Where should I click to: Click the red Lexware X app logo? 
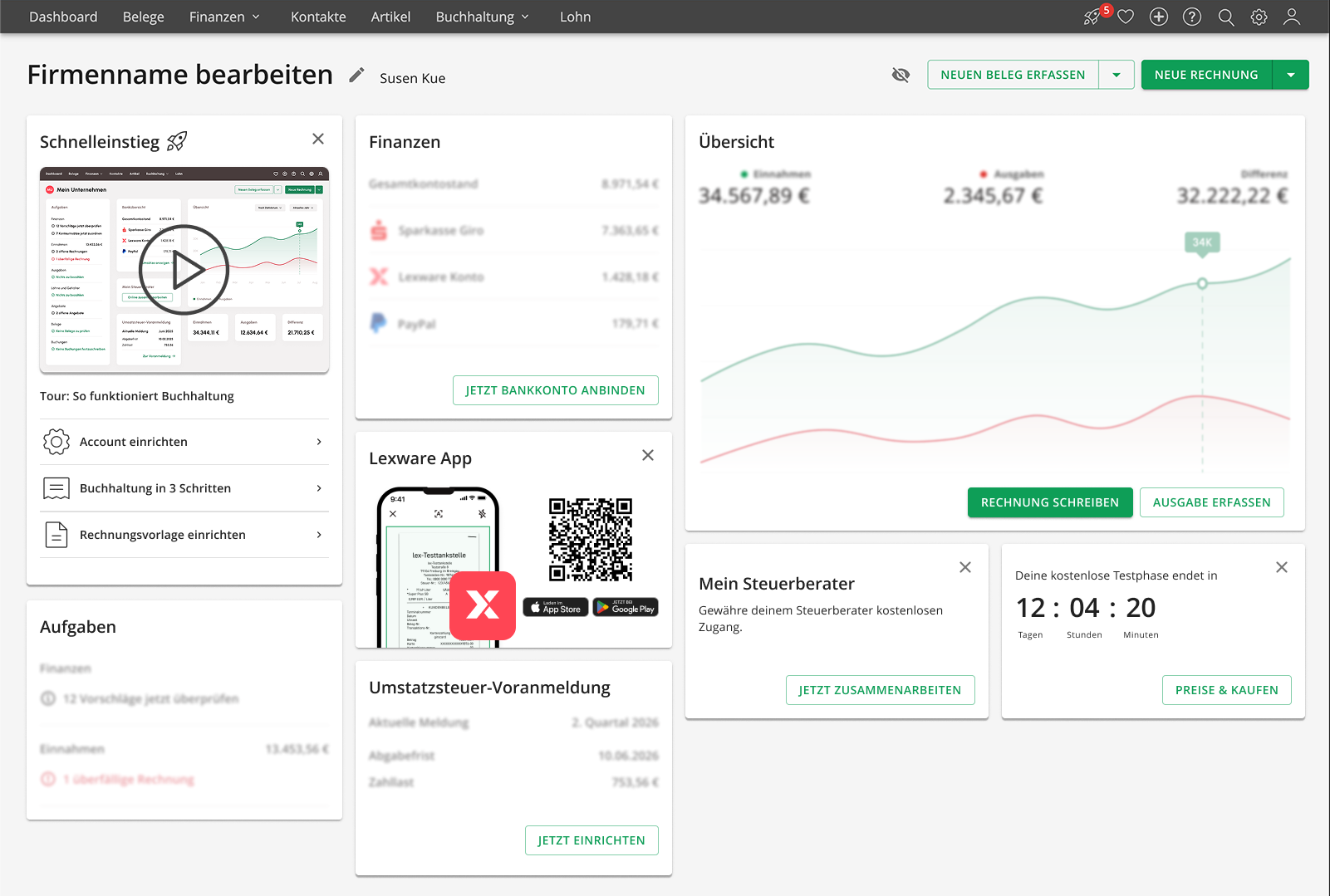(x=483, y=605)
